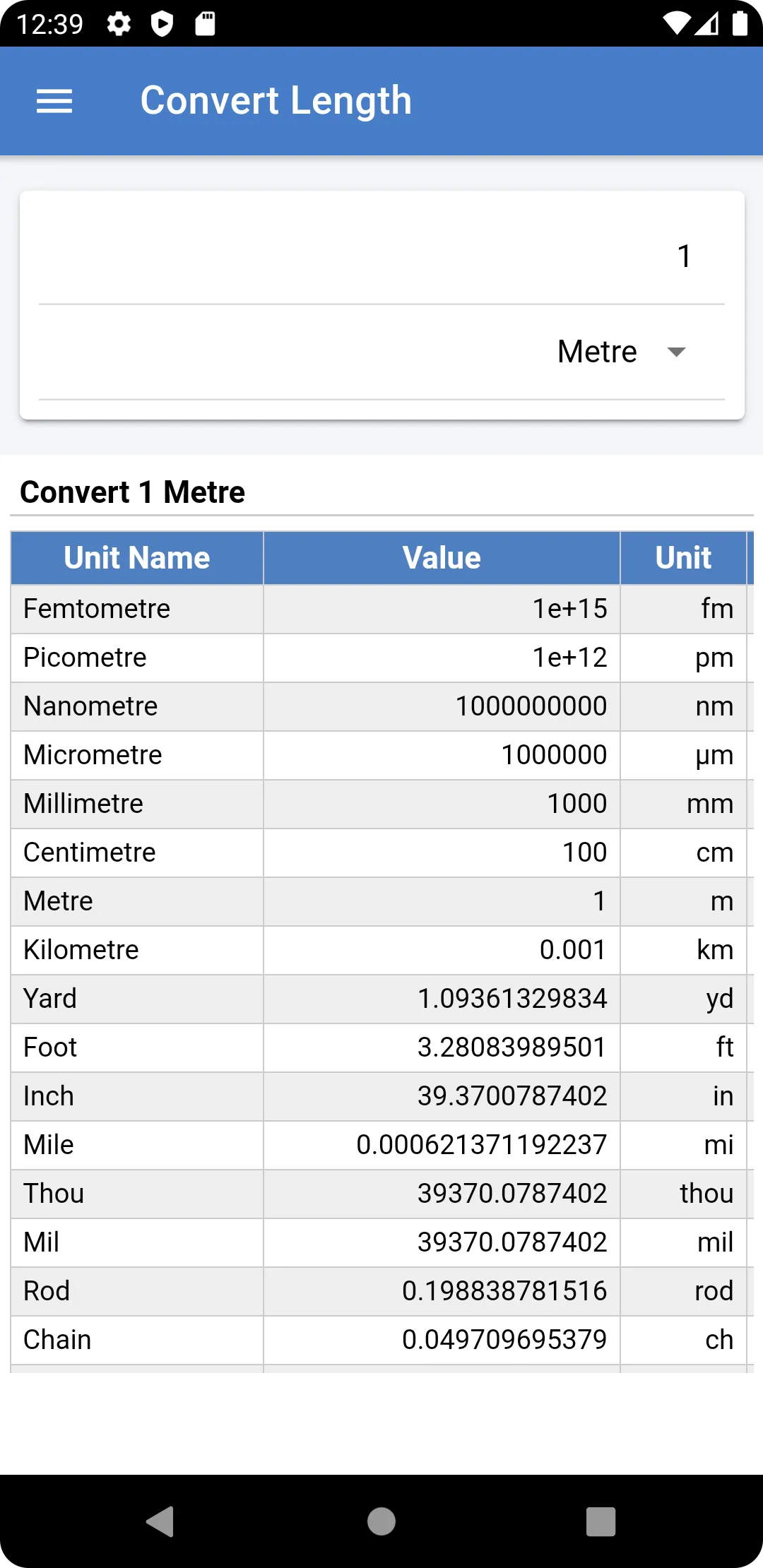Tap the 0.049709695379 chain value

click(x=504, y=1340)
